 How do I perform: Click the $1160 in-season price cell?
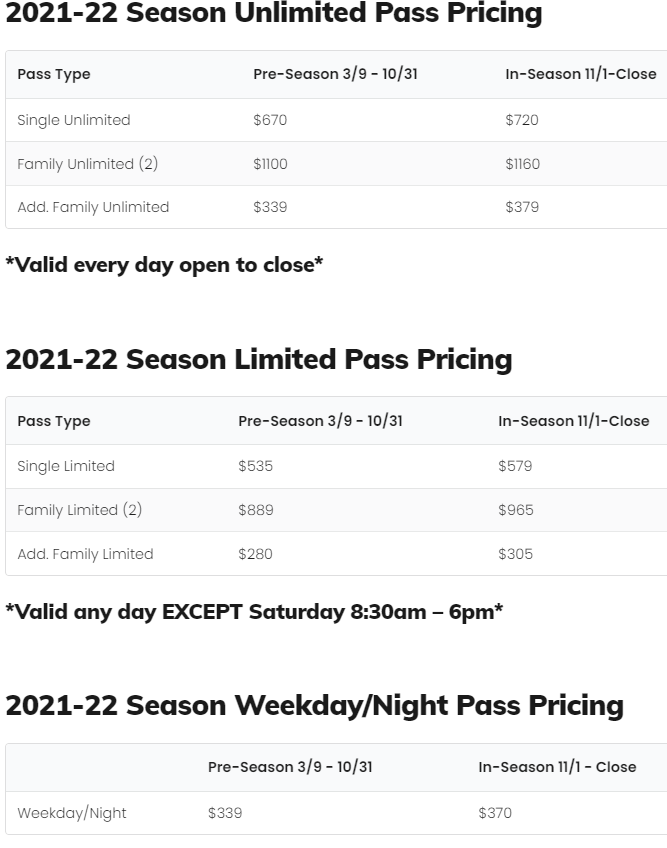coord(522,164)
